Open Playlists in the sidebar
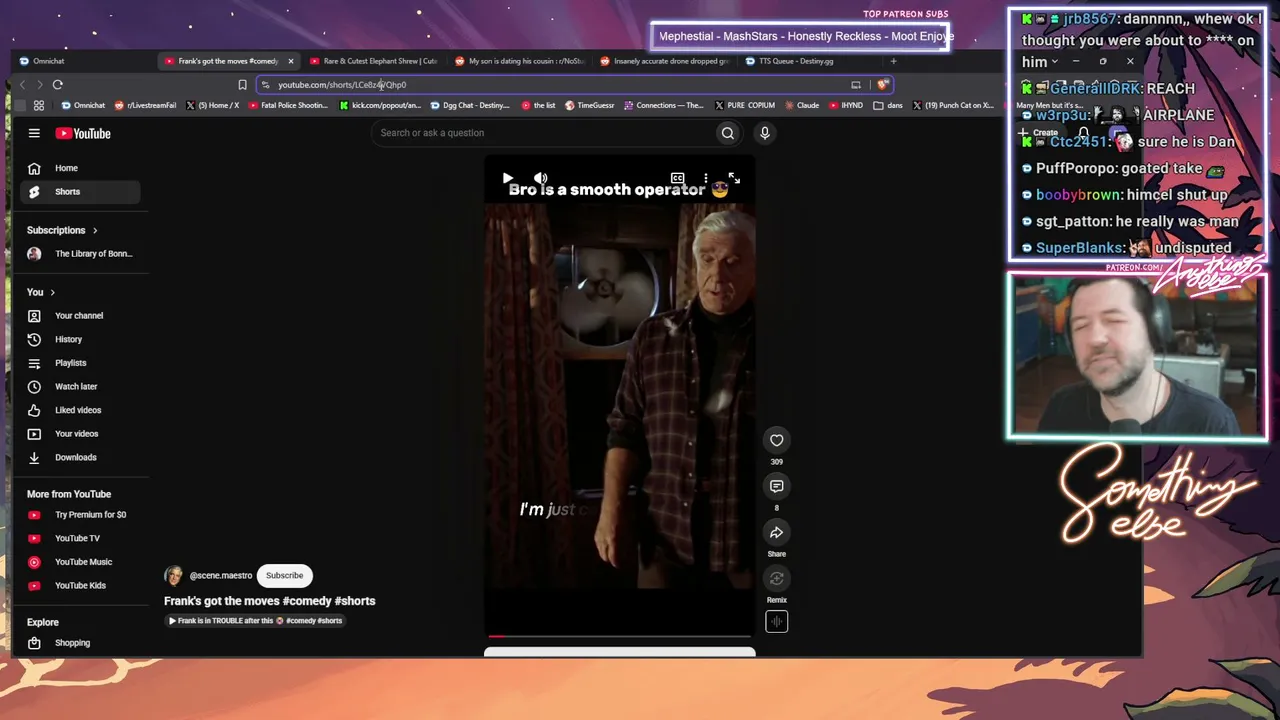 80,363
